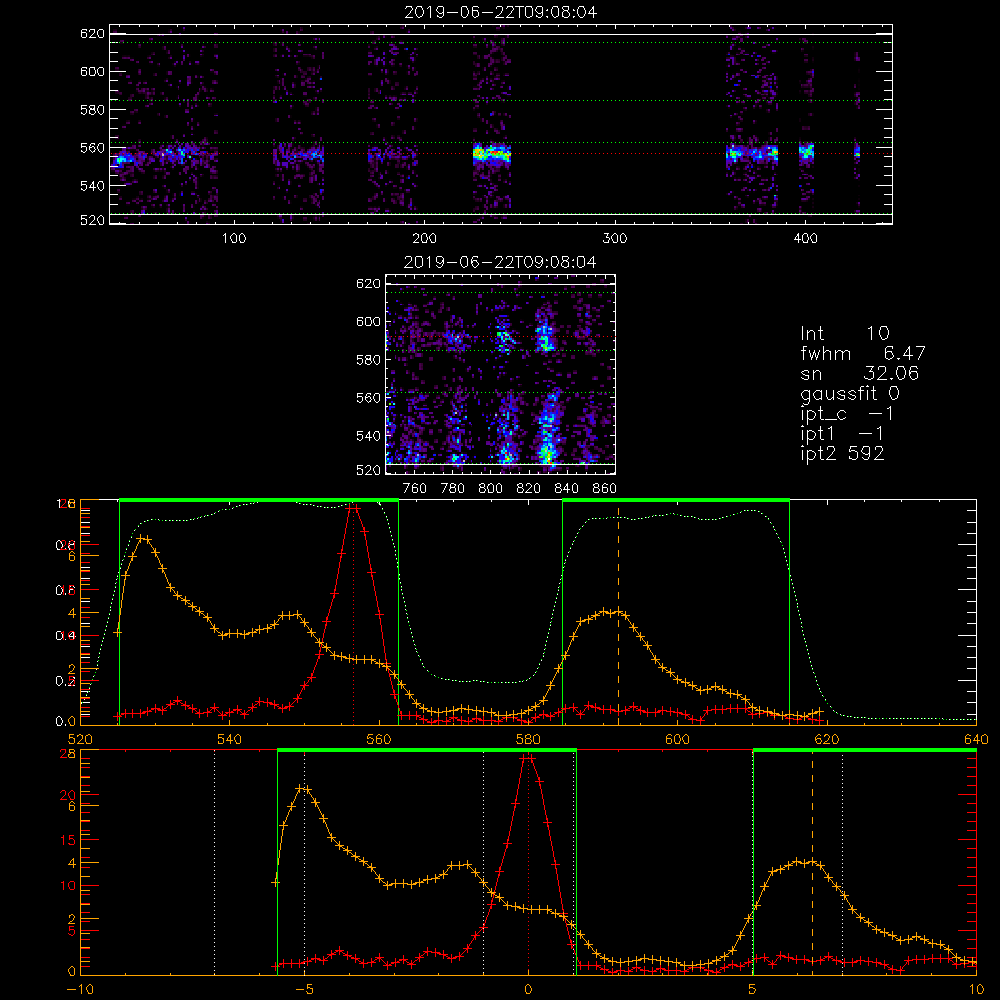Click the orange dashed vertical marker in bottom plot
This screenshot has width=1000, height=1000.
click(x=812, y=862)
